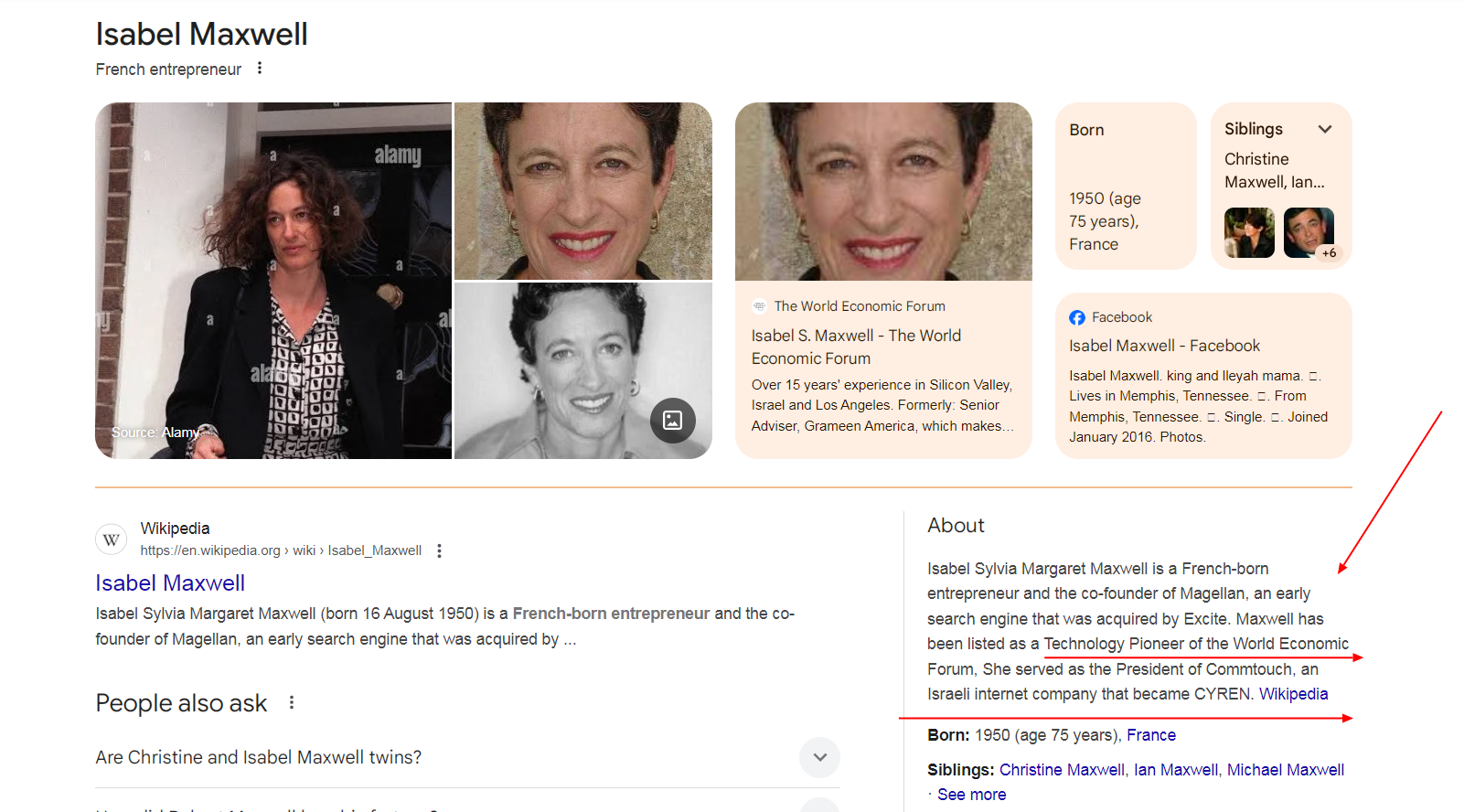This screenshot has width=1464, height=812.
Task: Click the Wikipedia snippet text about Magellan co-founder
Action: tap(445, 626)
